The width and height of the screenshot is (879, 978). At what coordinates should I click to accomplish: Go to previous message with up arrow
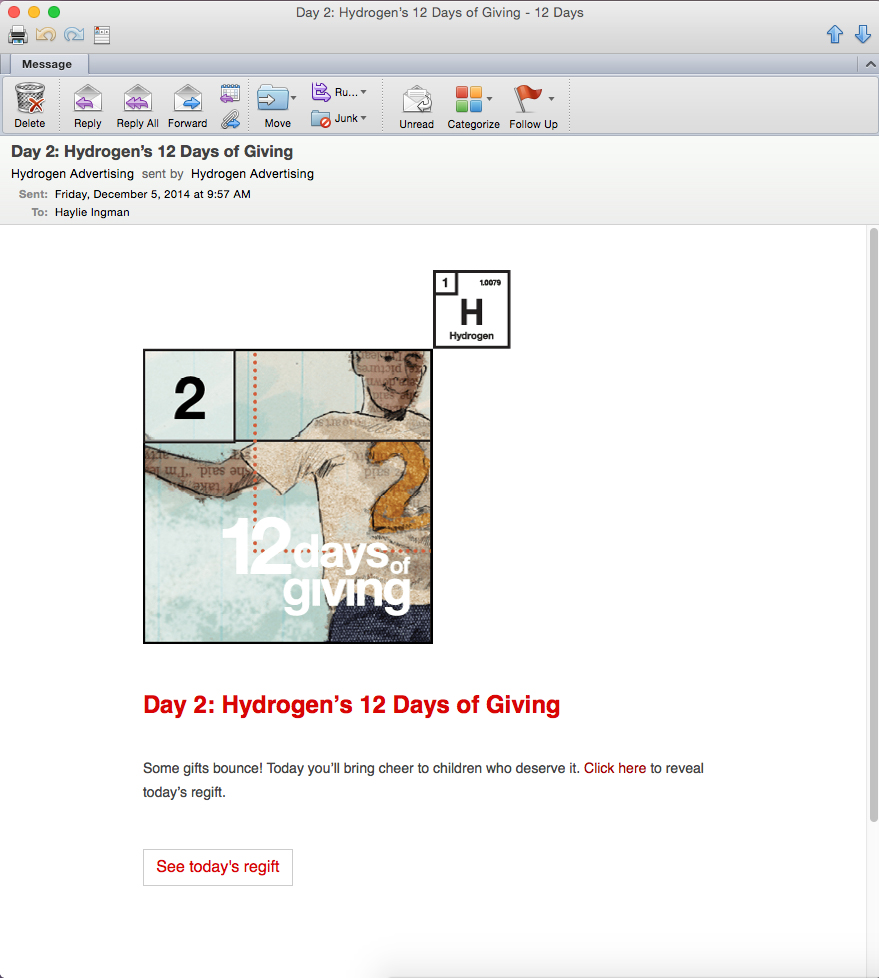(835, 34)
